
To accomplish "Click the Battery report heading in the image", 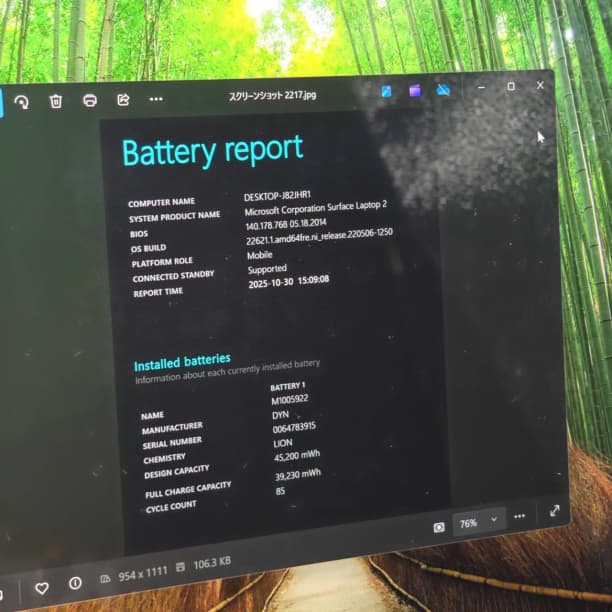I will coord(213,150).
